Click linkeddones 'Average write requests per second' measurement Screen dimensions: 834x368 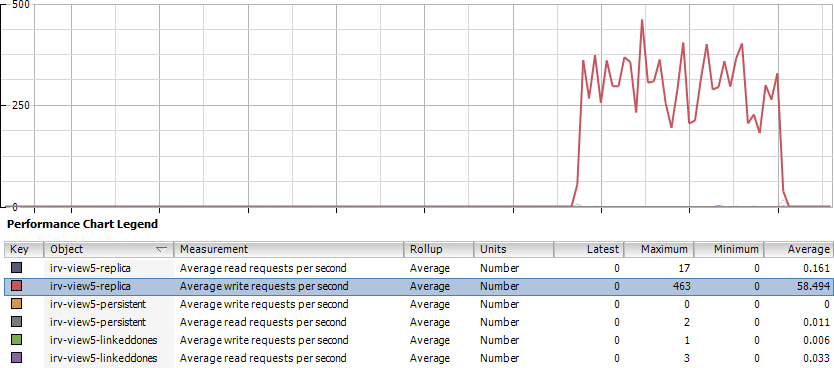pyautogui.click(x=264, y=340)
